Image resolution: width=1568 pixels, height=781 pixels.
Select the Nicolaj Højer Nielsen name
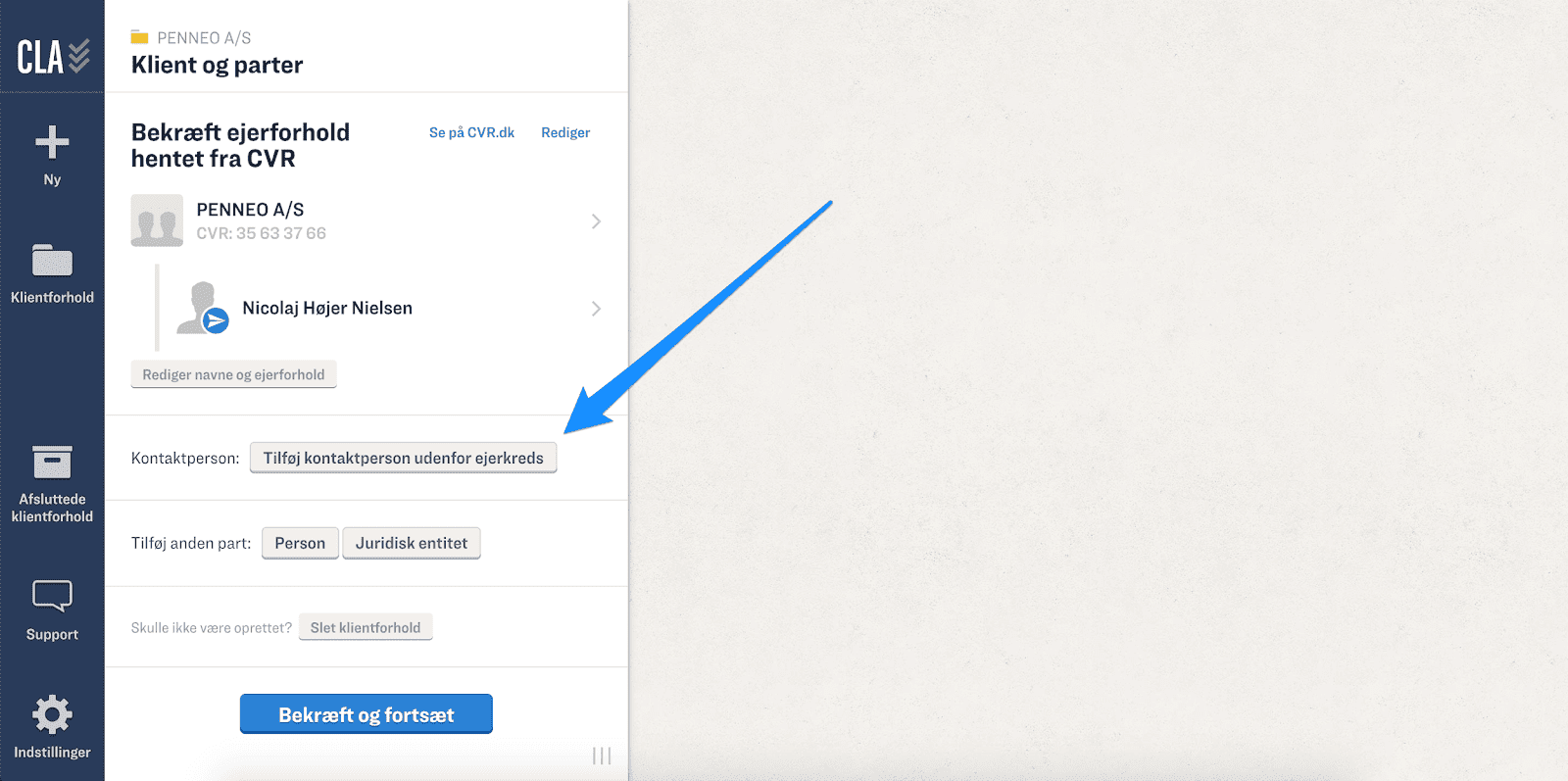tap(327, 308)
